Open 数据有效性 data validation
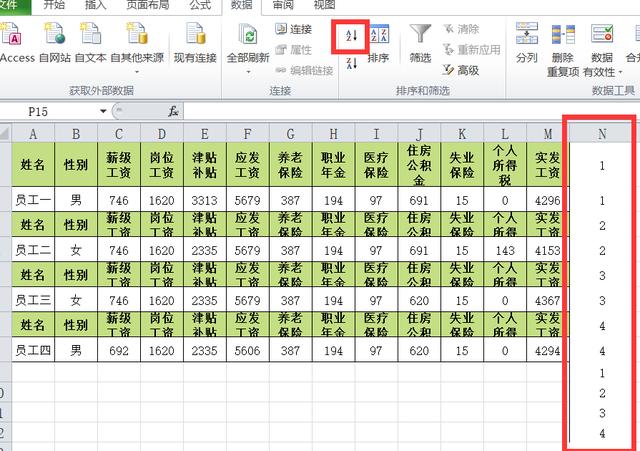Viewport: 640px width, 451px height. (x=602, y=50)
